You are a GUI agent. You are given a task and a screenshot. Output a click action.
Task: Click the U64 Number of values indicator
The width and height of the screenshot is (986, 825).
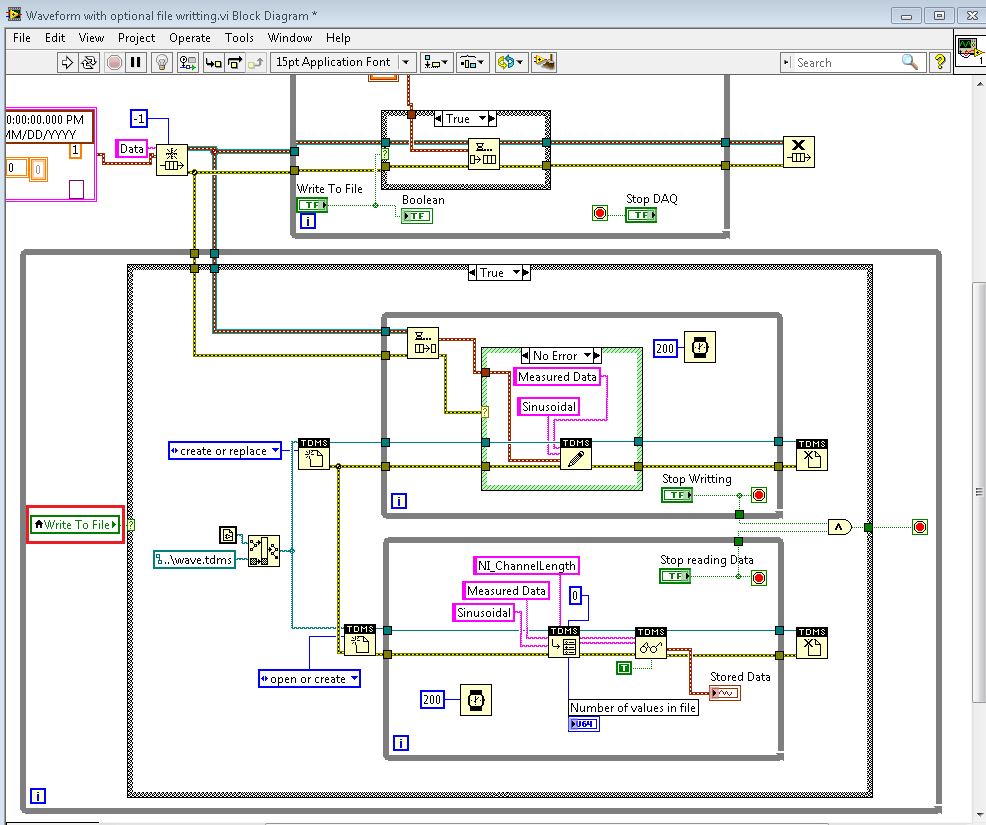pyautogui.click(x=584, y=724)
